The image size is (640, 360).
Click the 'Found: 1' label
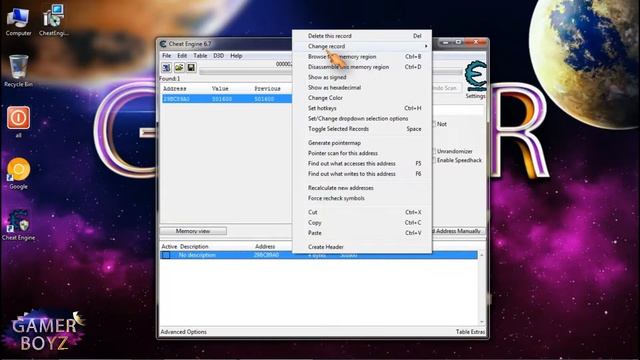[170, 78]
